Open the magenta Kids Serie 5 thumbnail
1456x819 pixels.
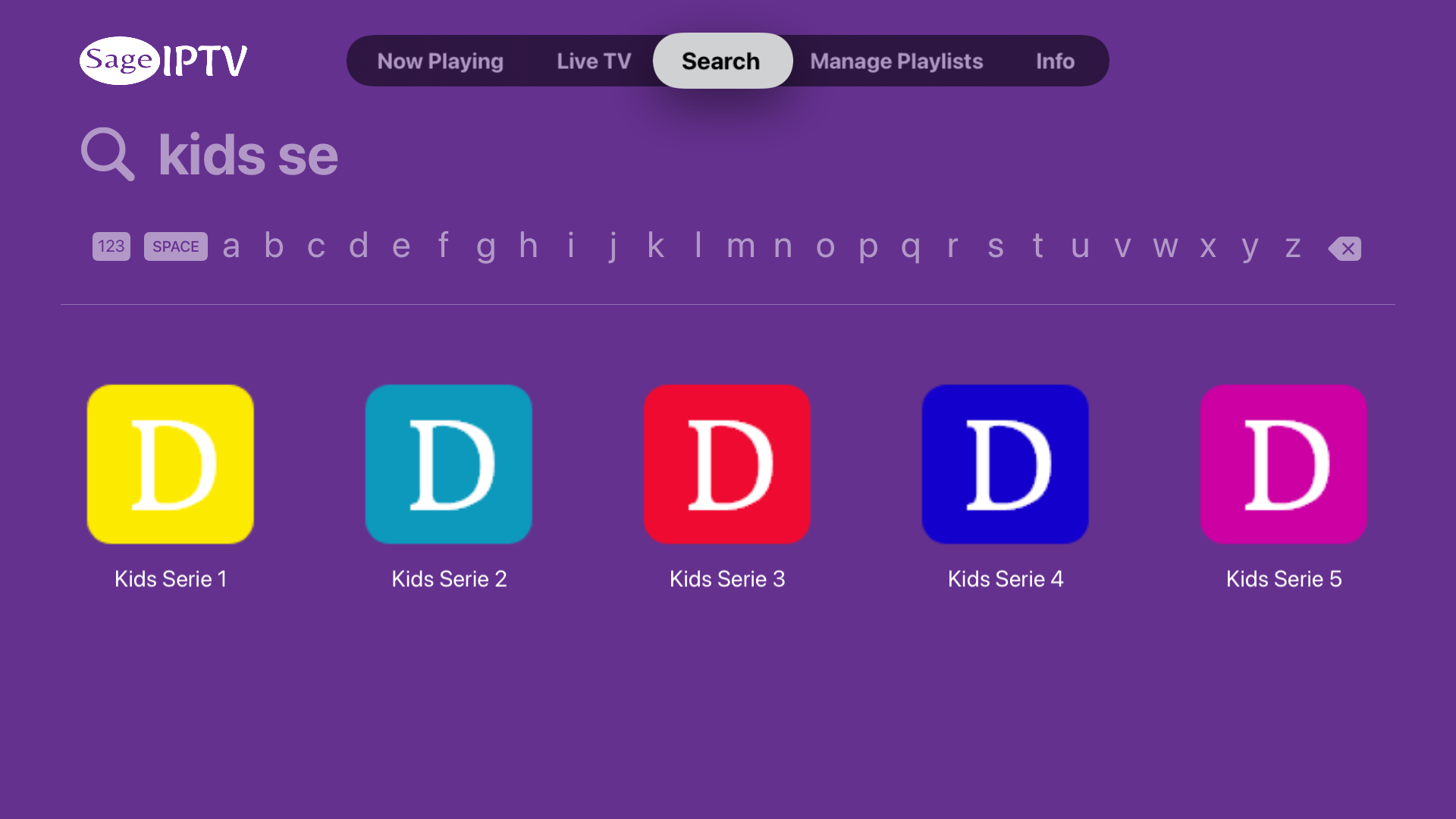[1284, 464]
